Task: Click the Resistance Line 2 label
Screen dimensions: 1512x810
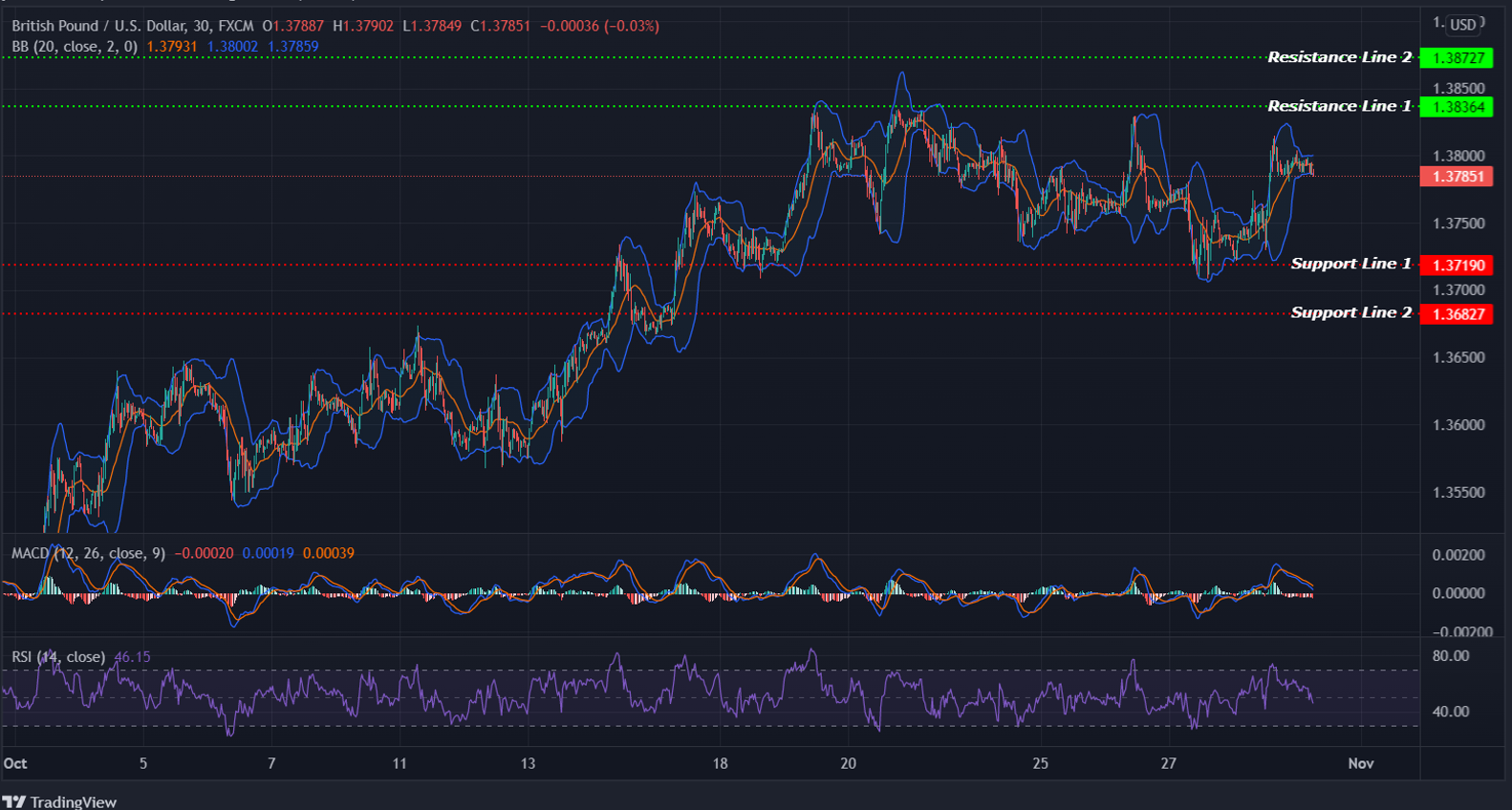Action: pyautogui.click(x=1339, y=57)
